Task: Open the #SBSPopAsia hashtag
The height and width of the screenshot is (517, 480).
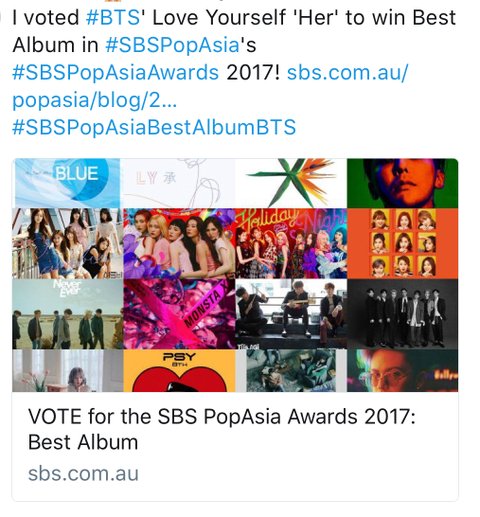Action: [x=172, y=45]
